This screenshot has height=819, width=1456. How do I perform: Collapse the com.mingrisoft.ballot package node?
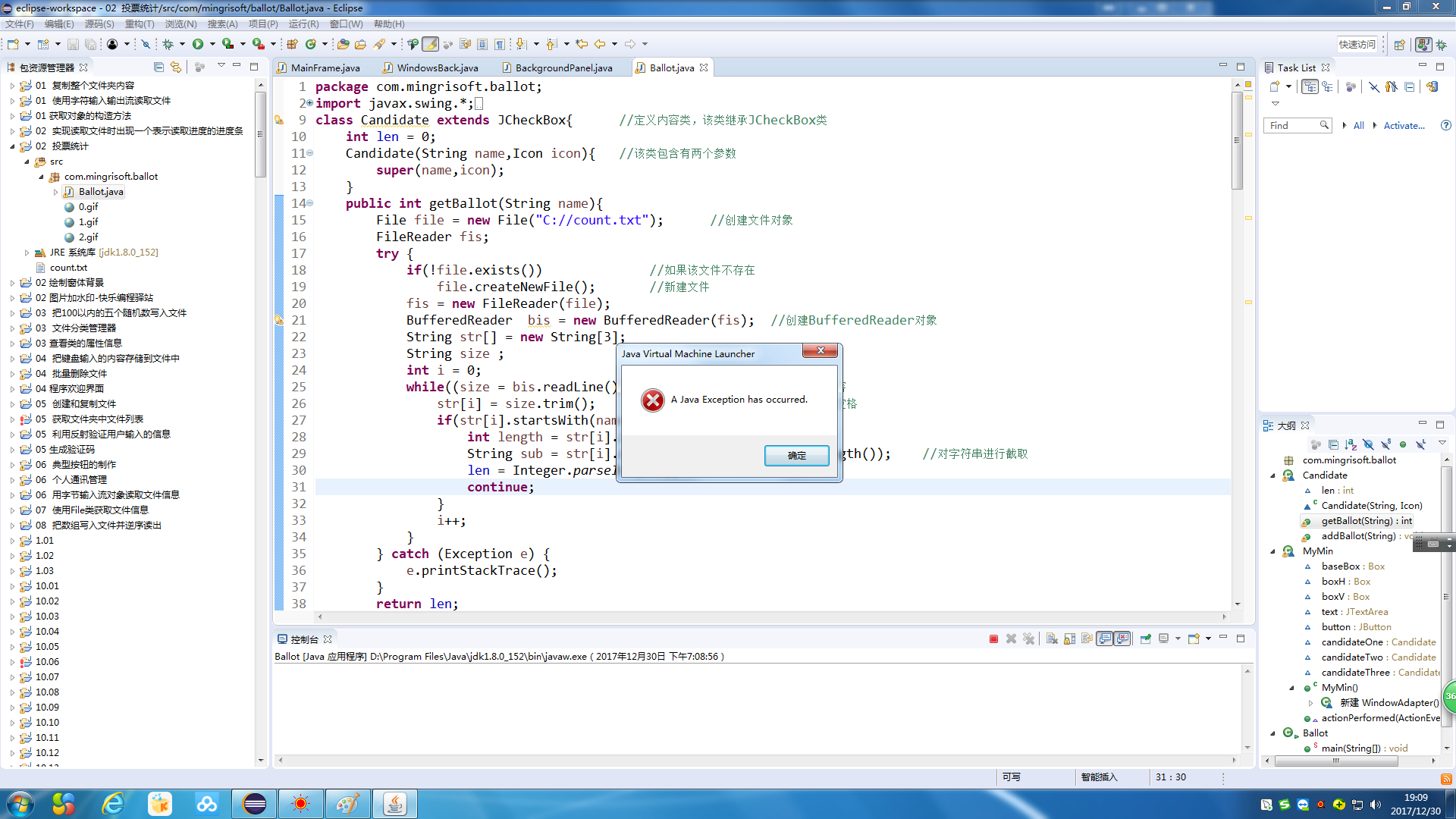pos(42,177)
